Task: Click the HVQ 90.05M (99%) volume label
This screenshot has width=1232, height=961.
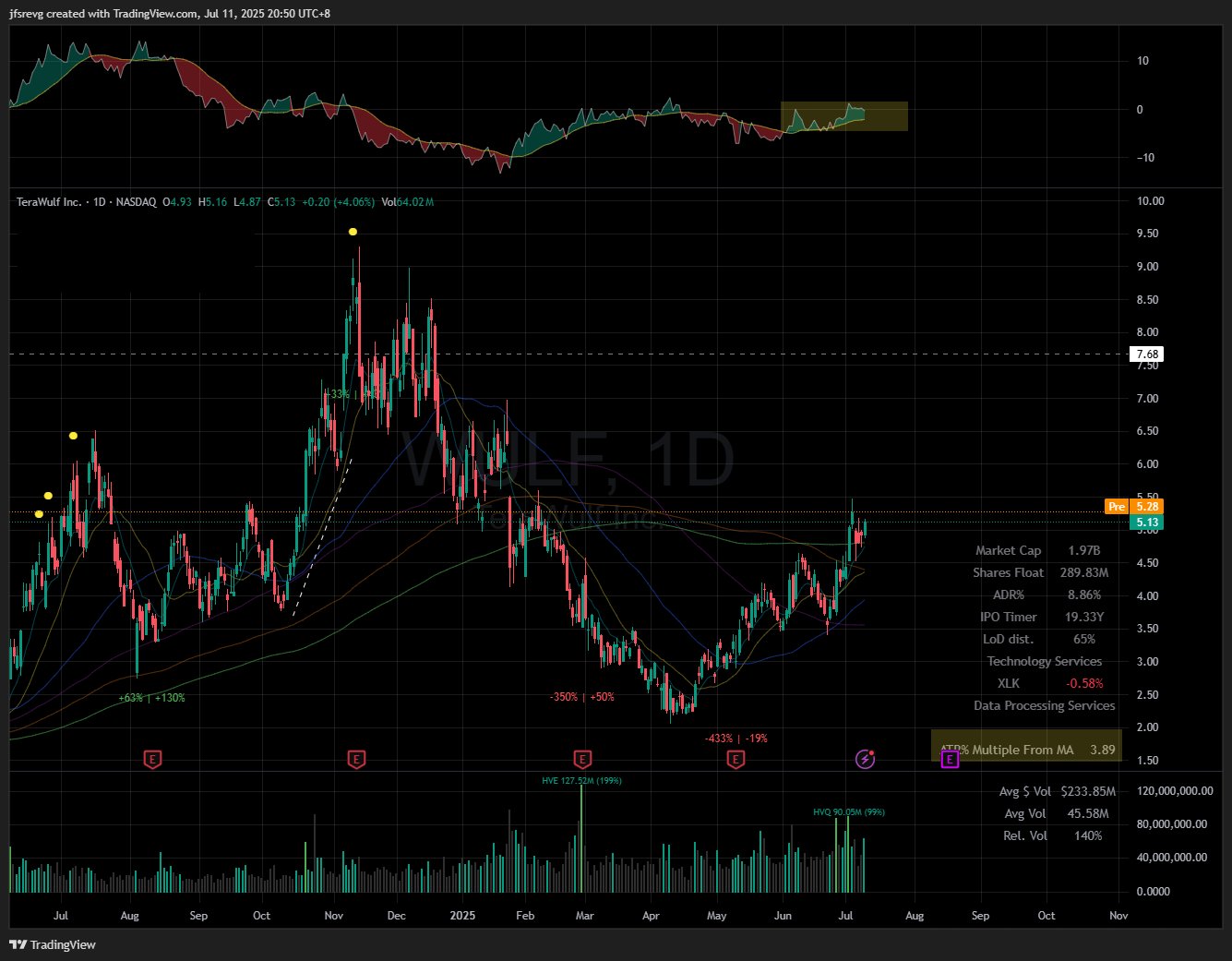Action: tap(849, 812)
